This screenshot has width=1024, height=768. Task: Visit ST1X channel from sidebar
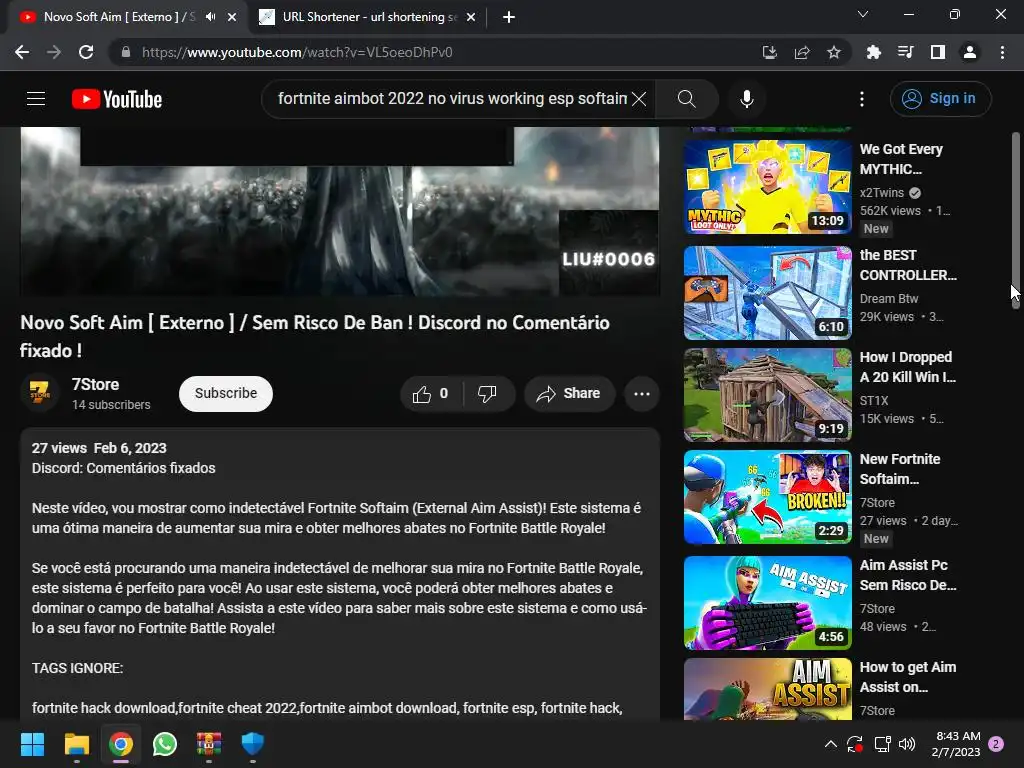coord(874,400)
